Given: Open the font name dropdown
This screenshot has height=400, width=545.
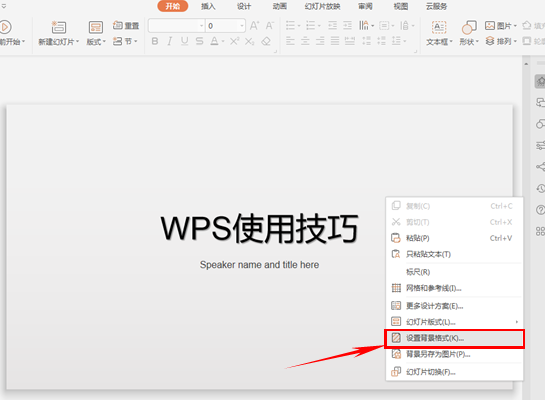Looking at the screenshot, I should coord(202,26).
